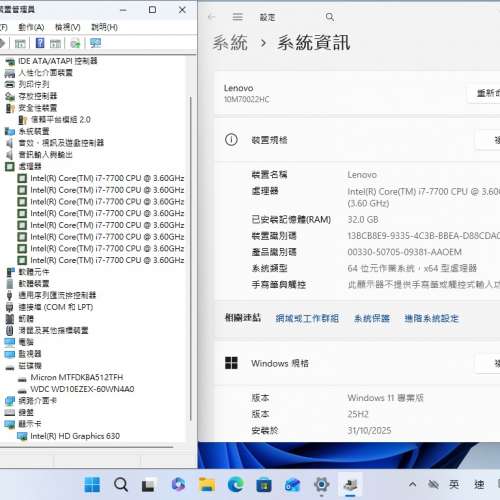500x500 pixels.
Task: Click the Copy button beside 裝置規格
Action: click(x=488, y=140)
